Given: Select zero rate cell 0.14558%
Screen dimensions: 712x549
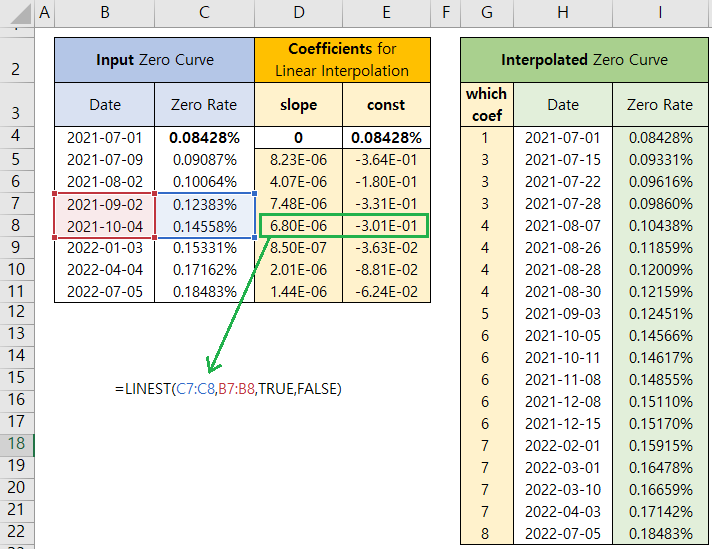Looking at the screenshot, I should tap(205, 226).
